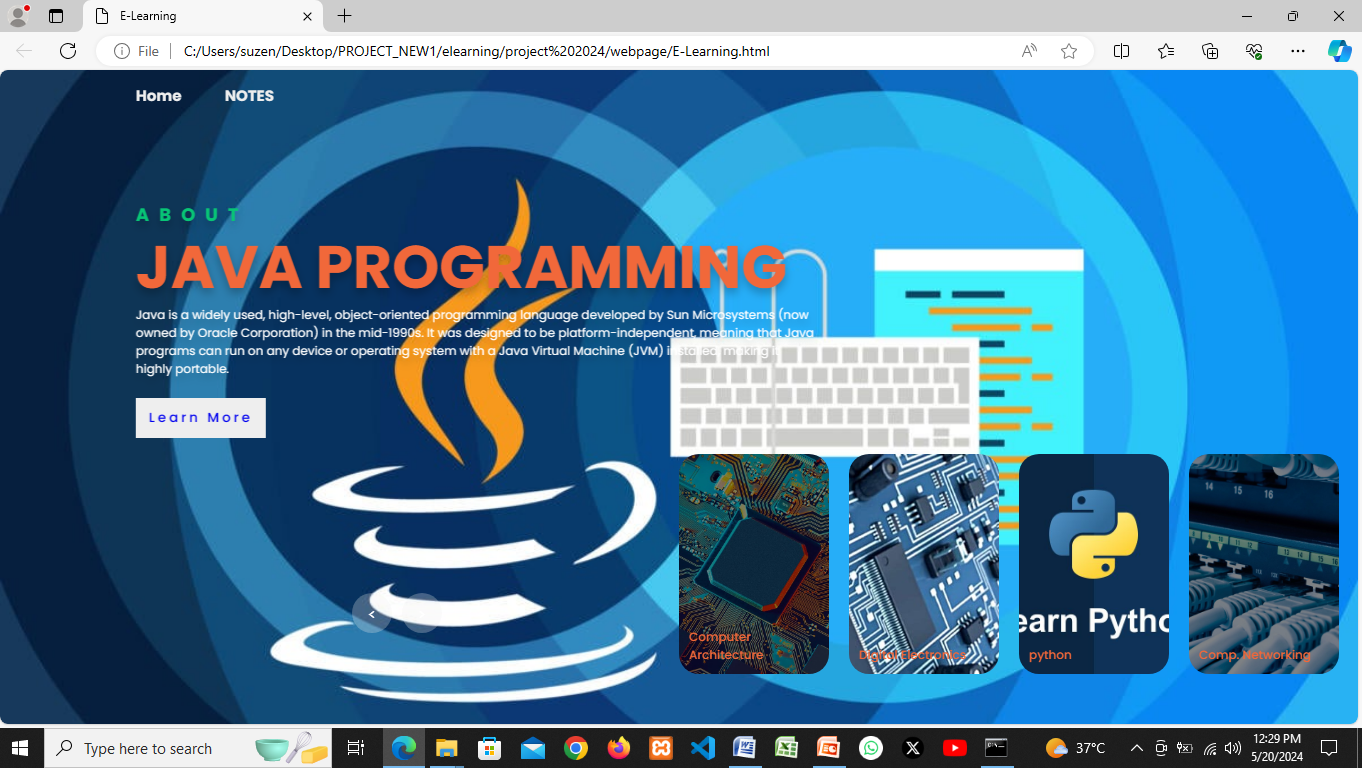Open the Copilot sidebar

pyautogui.click(x=1340, y=51)
